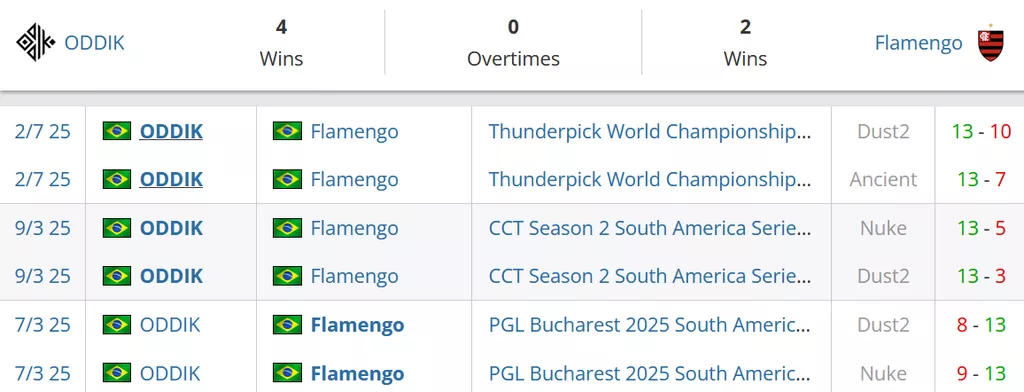
Task: Click Brazil flag beside Flamengo in Ancient row
Action: coord(287,179)
